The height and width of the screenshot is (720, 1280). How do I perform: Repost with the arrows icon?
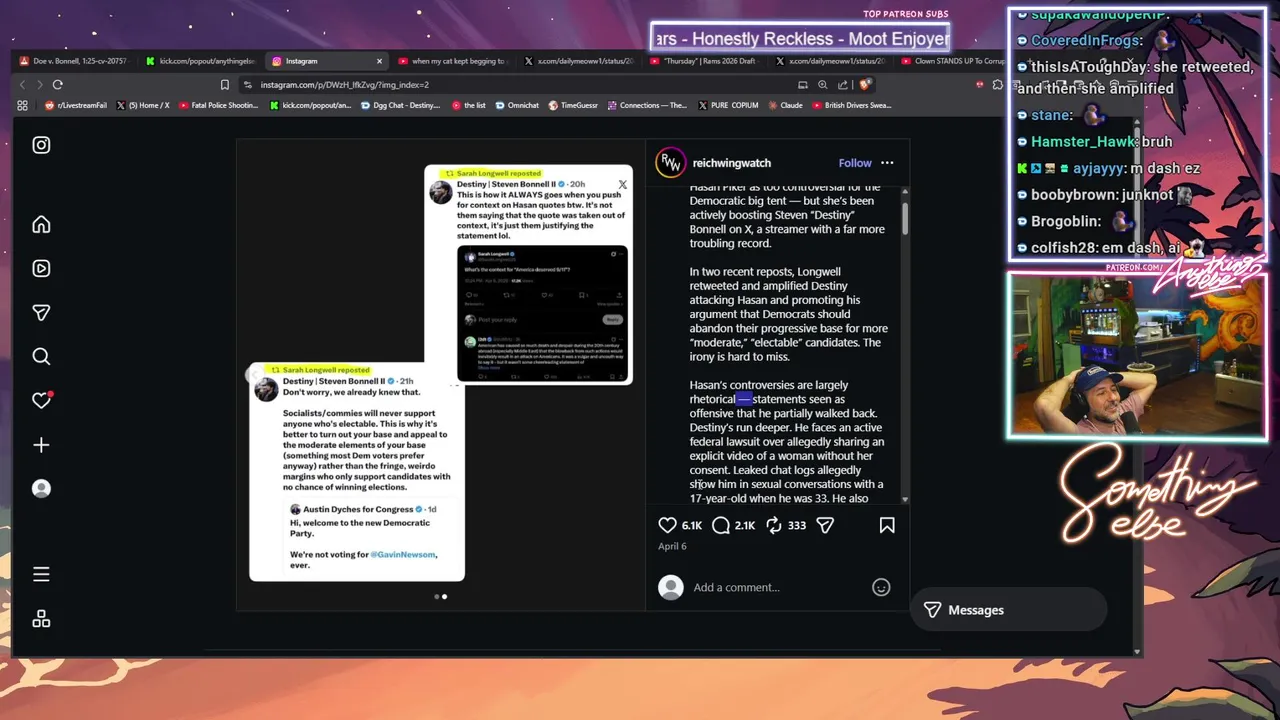pyautogui.click(x=774, y=525)
